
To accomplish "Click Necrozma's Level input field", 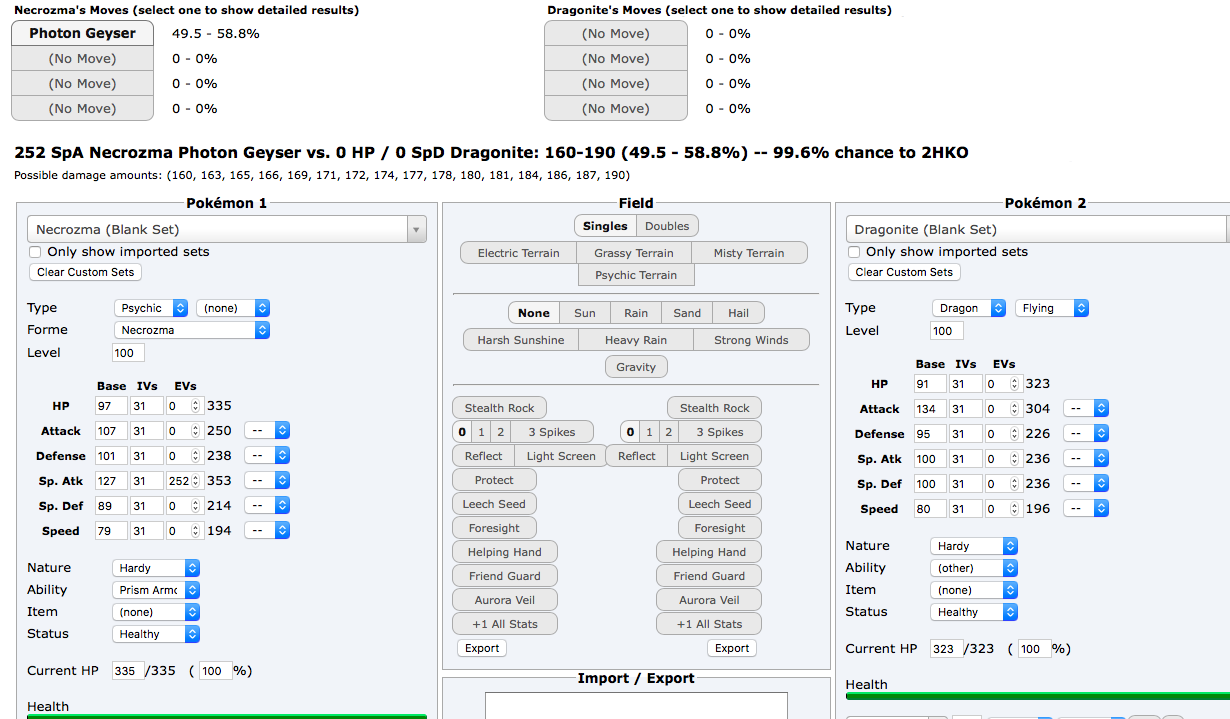I will click(x=129, y=352).
